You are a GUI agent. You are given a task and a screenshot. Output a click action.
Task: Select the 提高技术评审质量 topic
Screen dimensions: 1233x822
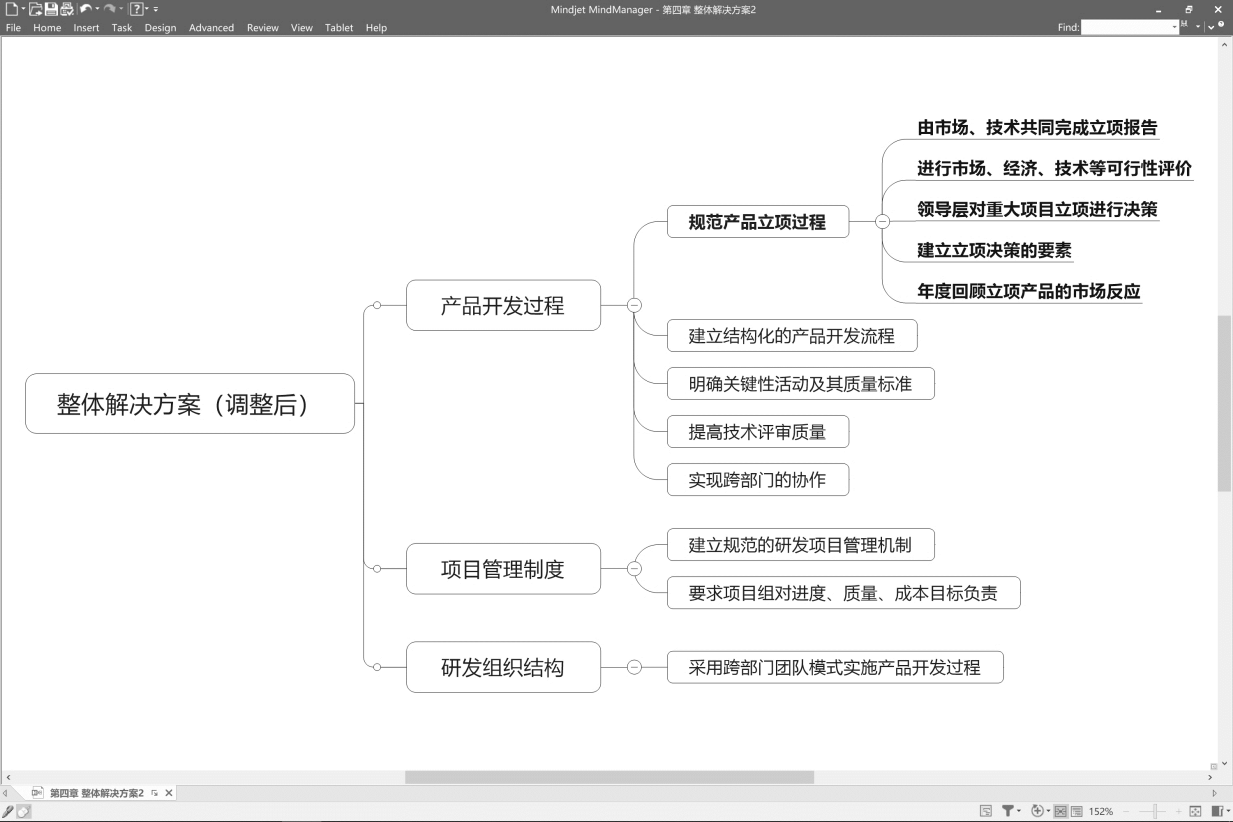click(x=758, y=432)
